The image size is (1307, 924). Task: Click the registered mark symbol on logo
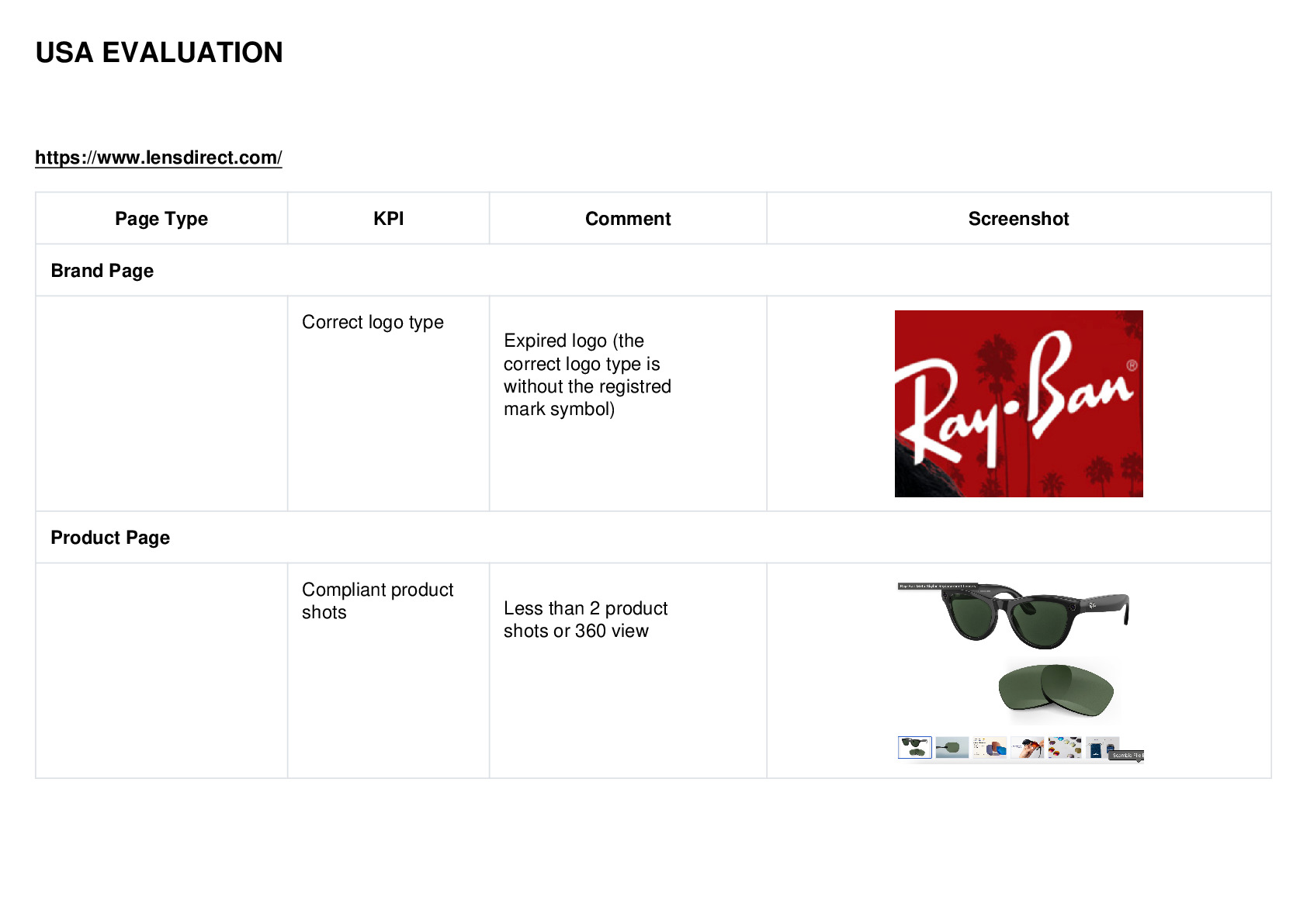(x=1132, y=365)
